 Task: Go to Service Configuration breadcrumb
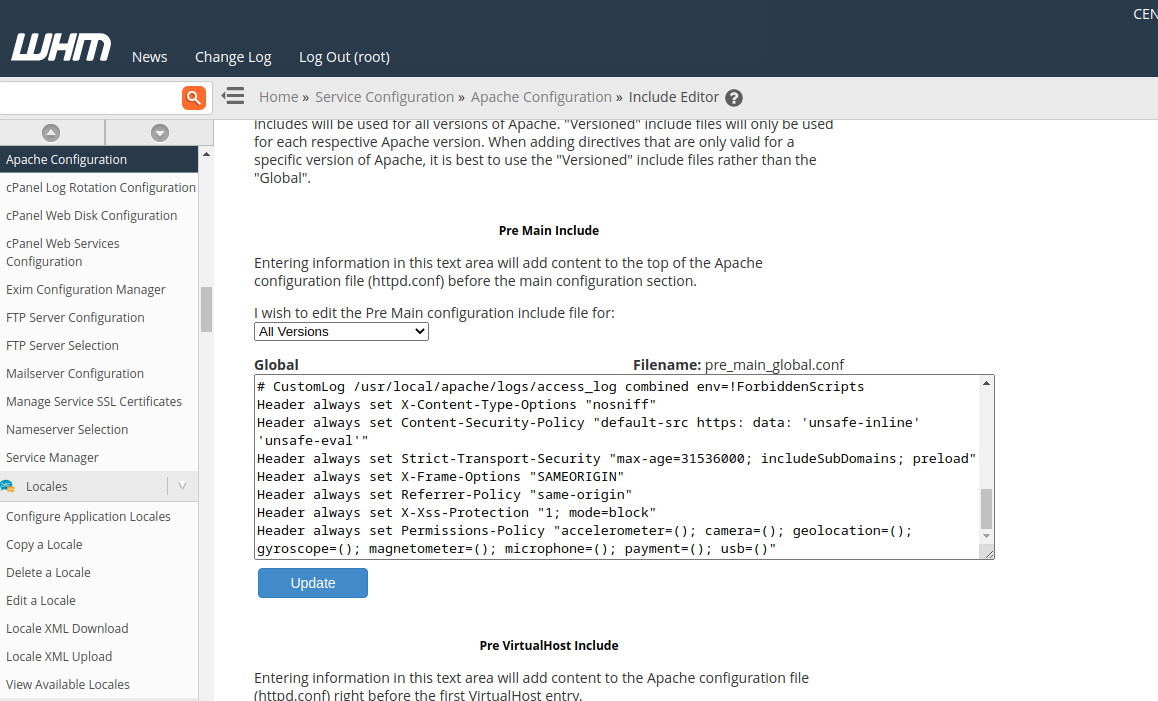tap(384, 97)
